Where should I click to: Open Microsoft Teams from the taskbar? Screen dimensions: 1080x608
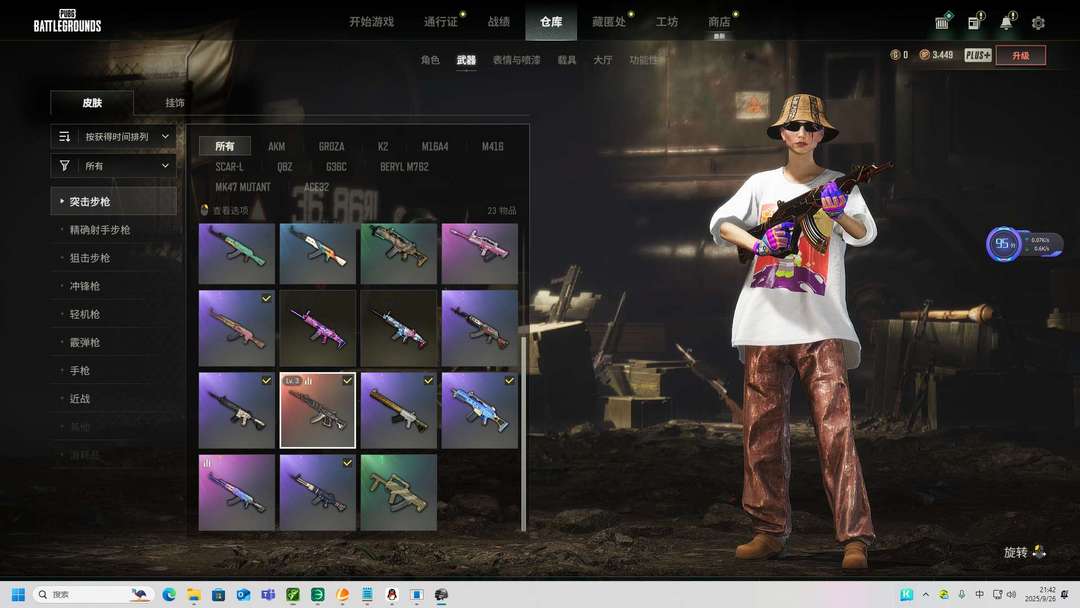click(x=268, y=594)
